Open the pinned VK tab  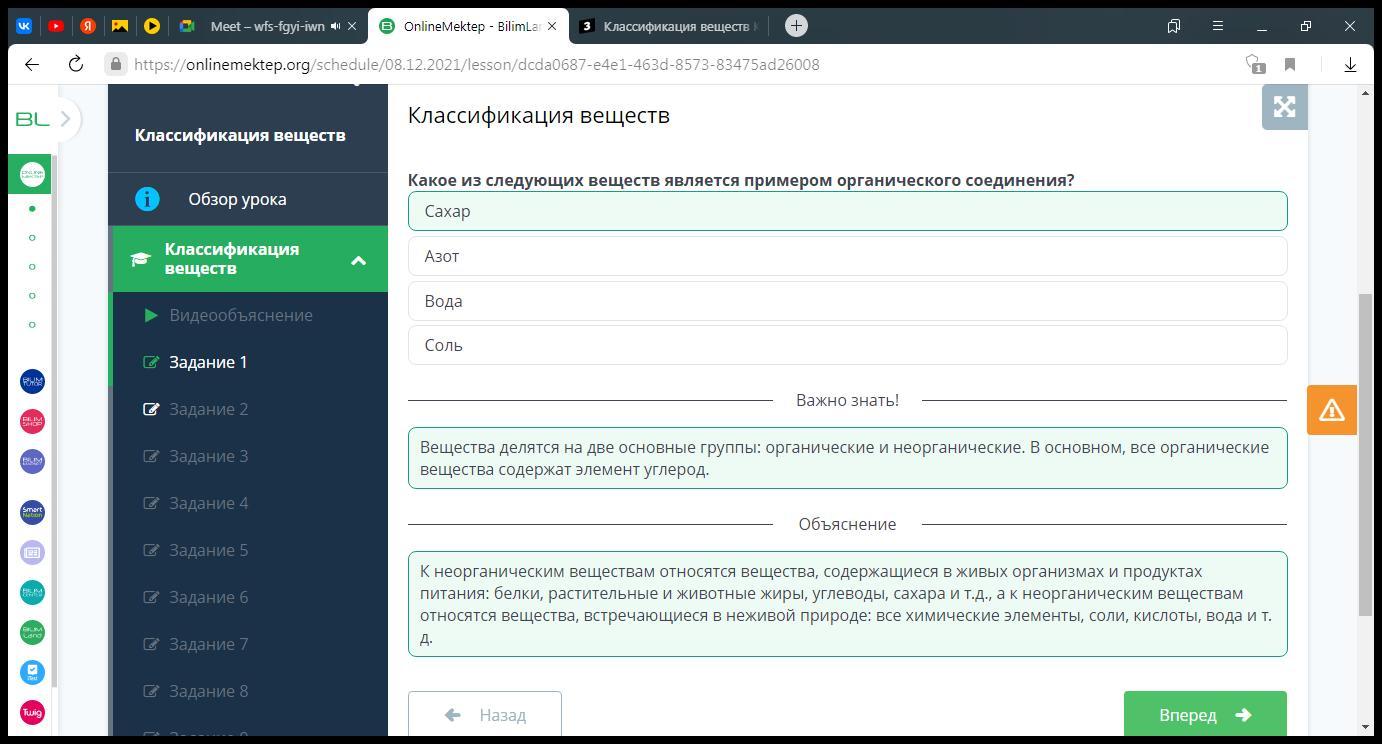24,26
